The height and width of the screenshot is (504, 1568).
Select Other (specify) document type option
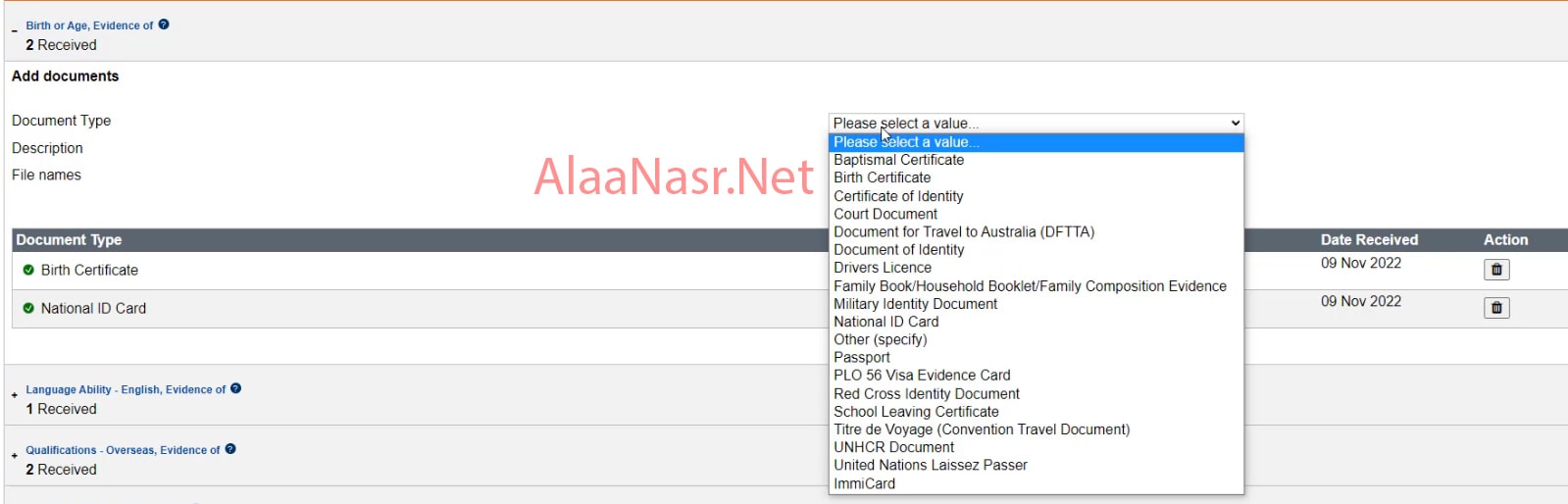tap(880, 340)
